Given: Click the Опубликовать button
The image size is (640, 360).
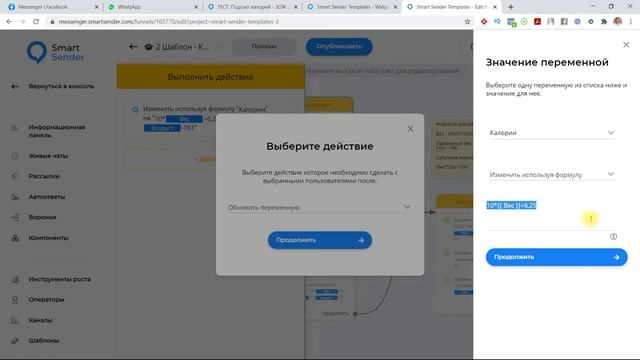Looking at the screenshot, I should [x=339, y=47].
